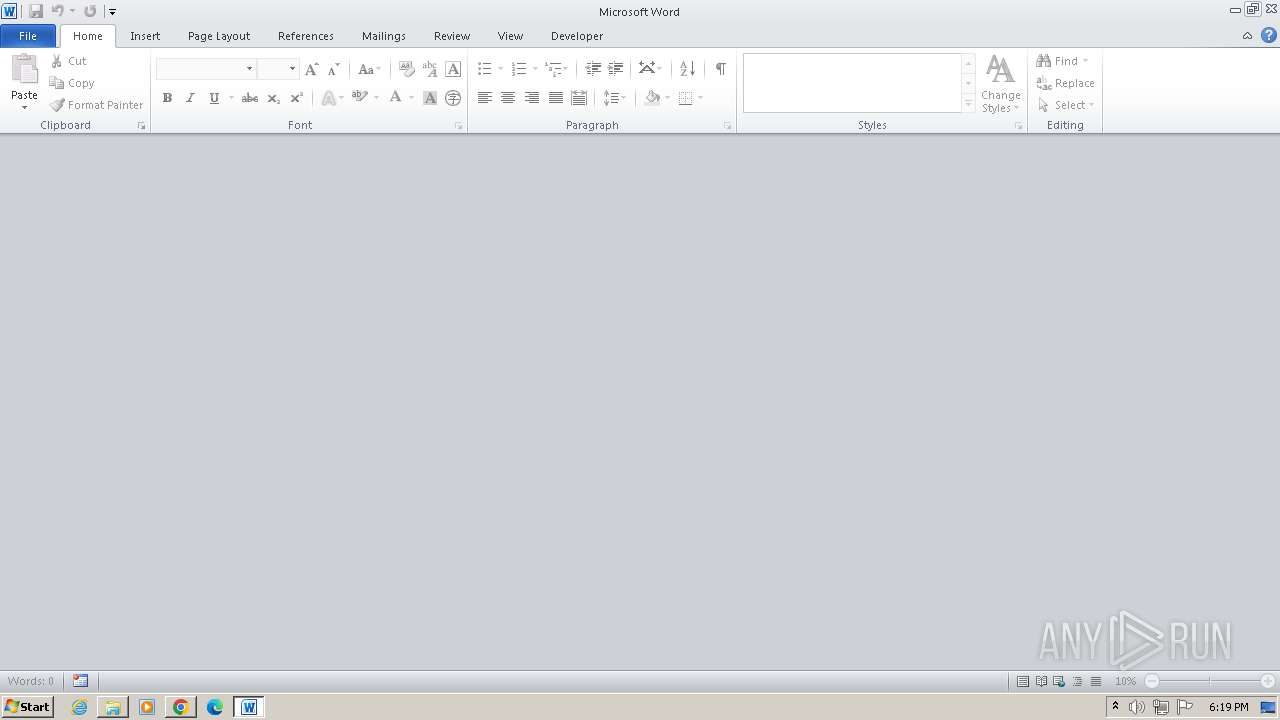Open the Line Spacing dropdown

pos(614,98)
